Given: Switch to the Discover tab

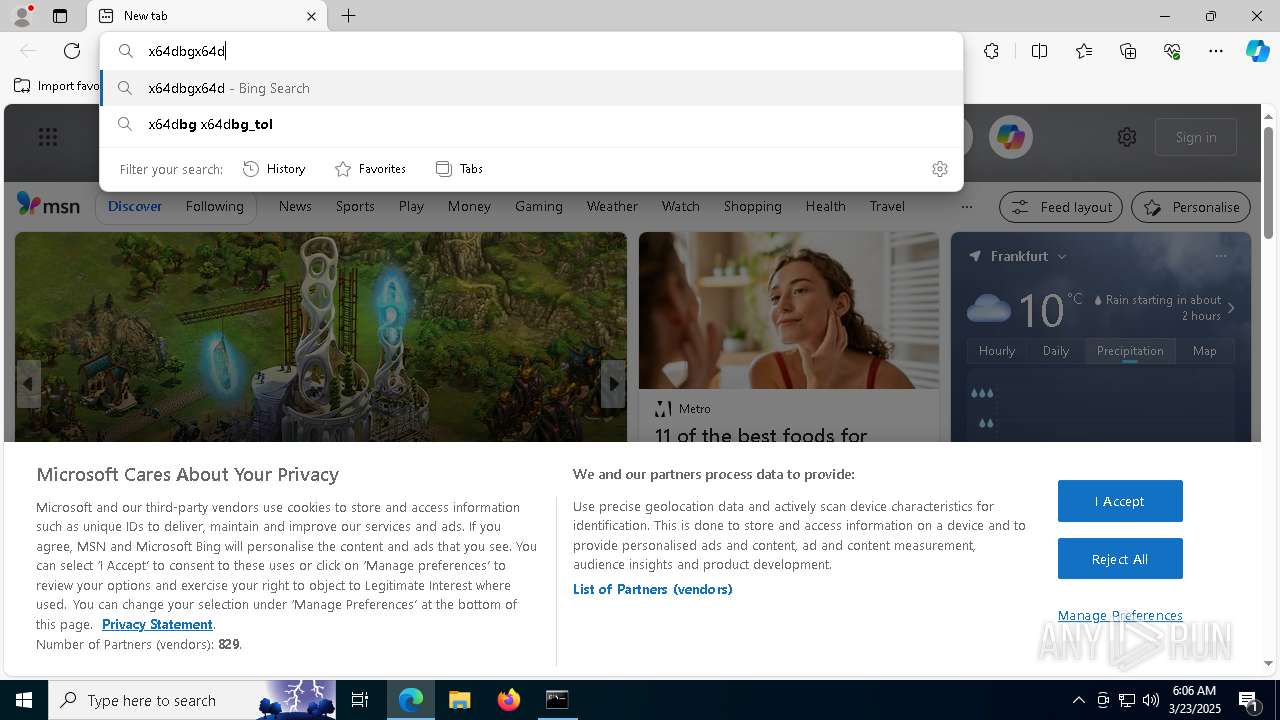Looking at the screenshot, I should tap(135, 206).
